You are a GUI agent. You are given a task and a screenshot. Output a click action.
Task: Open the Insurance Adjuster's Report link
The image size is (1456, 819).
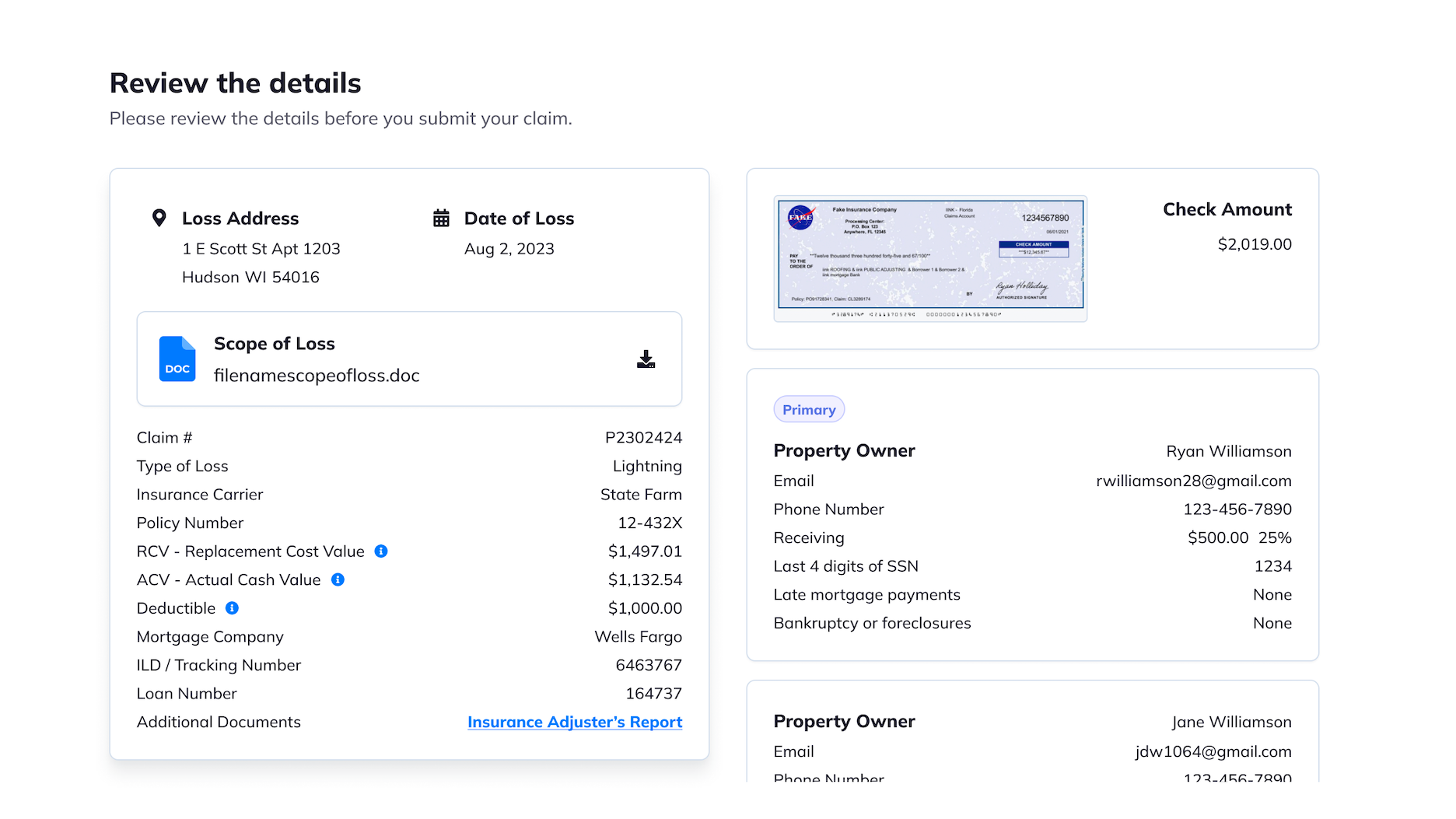[575, 722]
